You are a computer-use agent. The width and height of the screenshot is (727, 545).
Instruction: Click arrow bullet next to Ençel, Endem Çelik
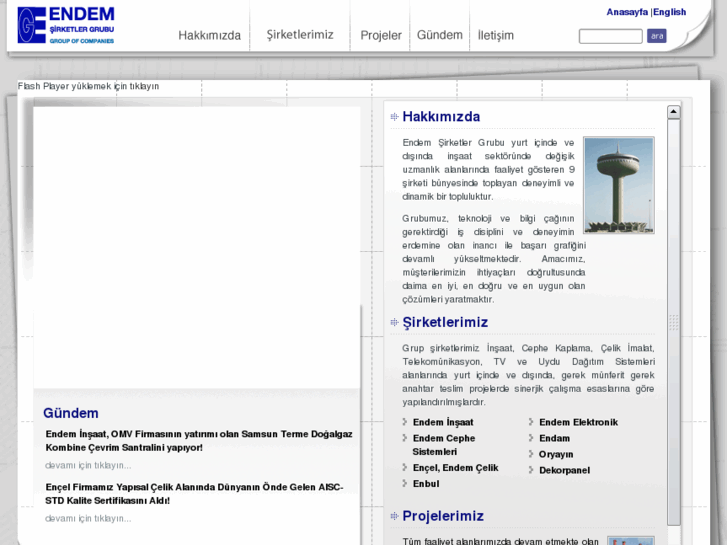405,467
